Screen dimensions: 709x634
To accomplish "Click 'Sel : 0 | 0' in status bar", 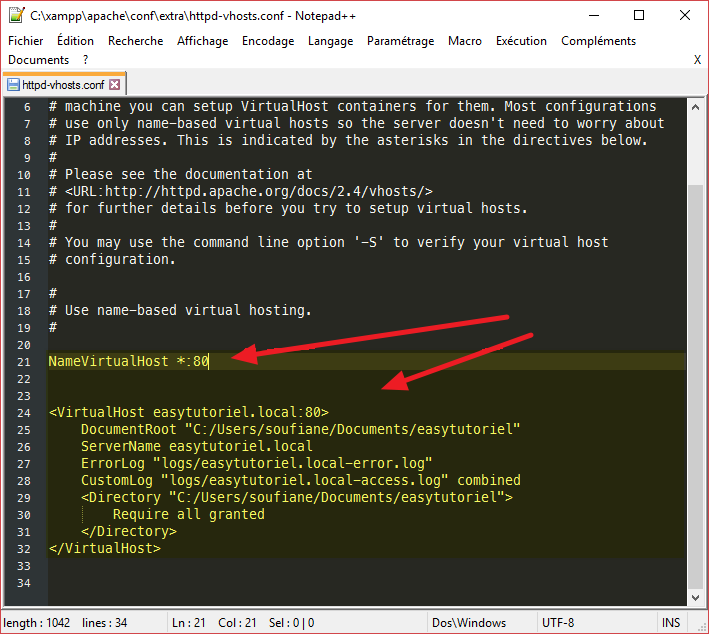I will tap(291, 623).
